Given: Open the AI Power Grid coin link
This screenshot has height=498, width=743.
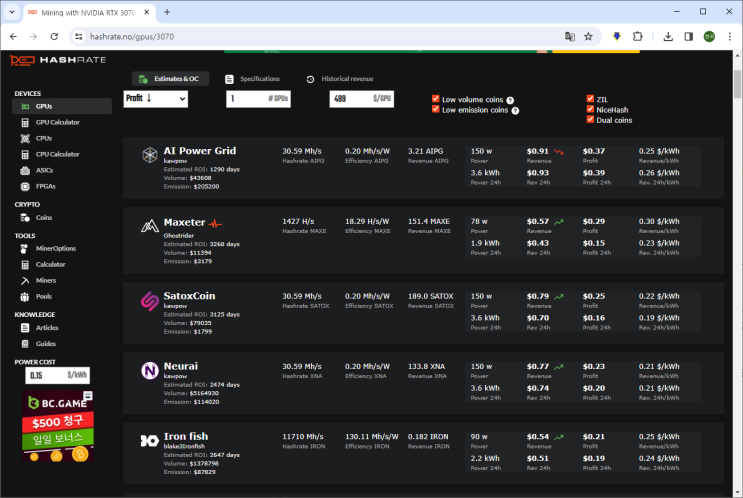Looking at the screenshot, I should (199, 151).
